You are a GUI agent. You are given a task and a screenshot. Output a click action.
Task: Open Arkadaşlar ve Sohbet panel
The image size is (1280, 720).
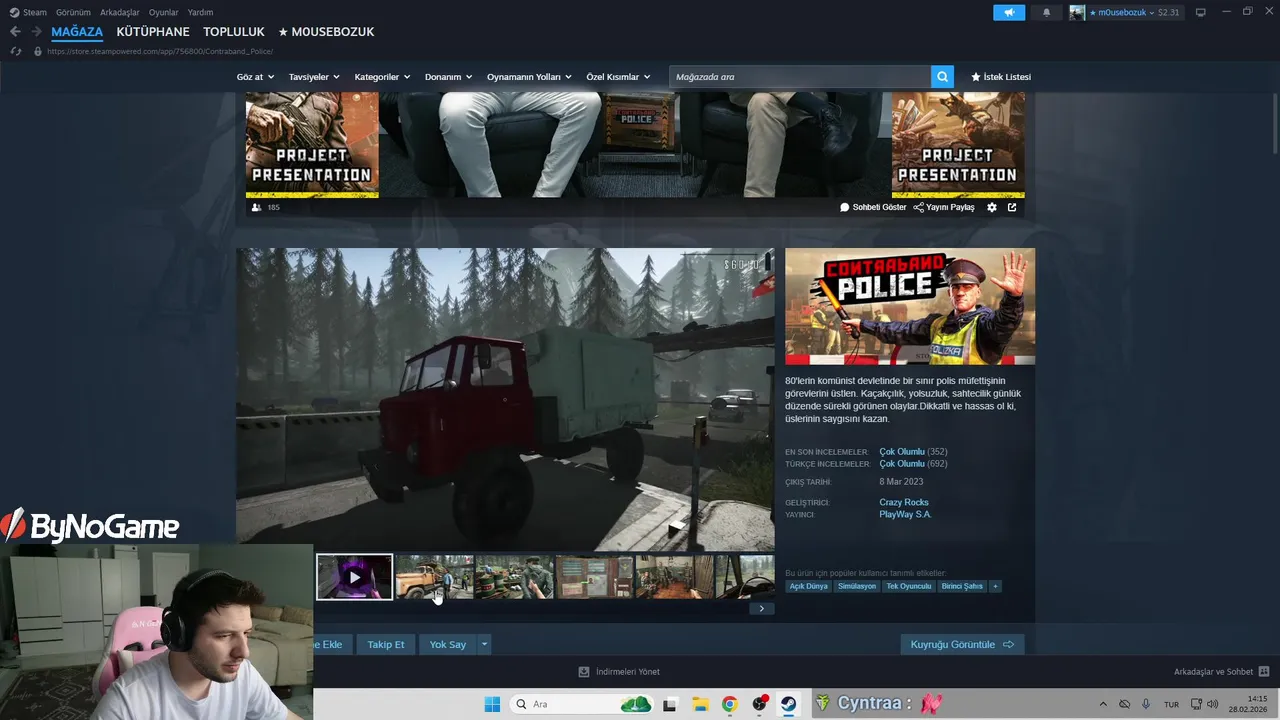(1221, 672)
